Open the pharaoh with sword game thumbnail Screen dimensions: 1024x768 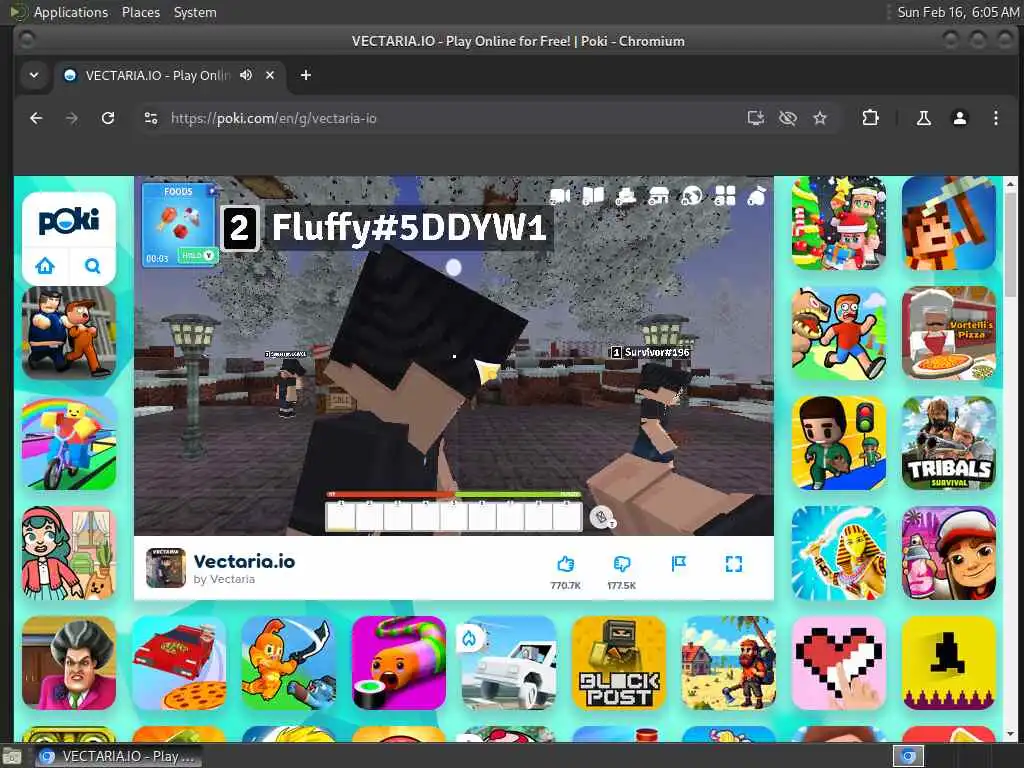pyautogui.click(x=839, y=553)
